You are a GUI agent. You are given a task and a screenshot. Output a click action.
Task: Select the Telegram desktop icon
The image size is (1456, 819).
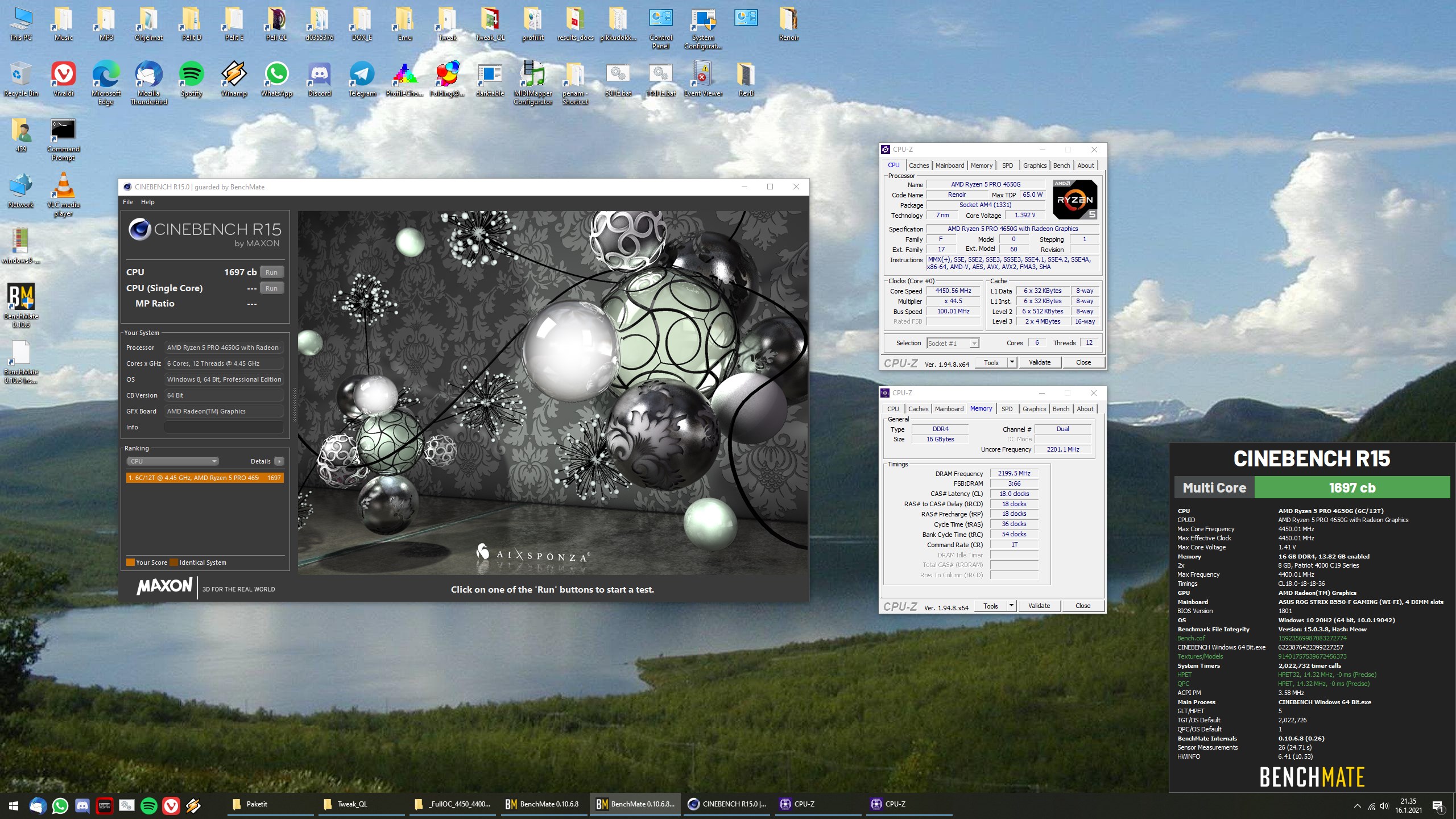(x=362, y=79)
